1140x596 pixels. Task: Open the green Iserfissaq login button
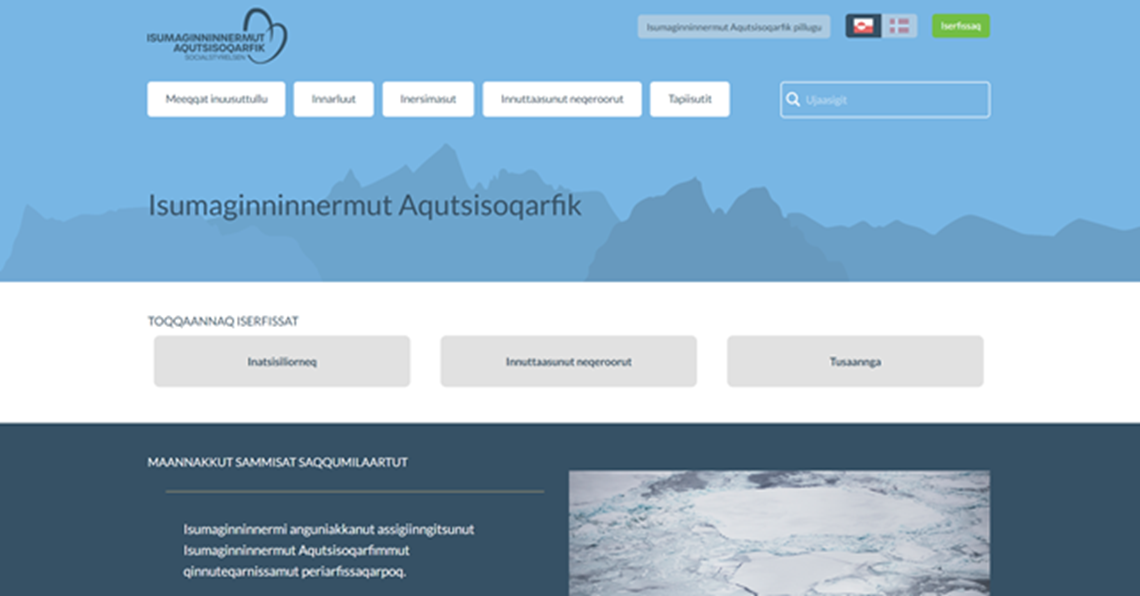(960, 26)
